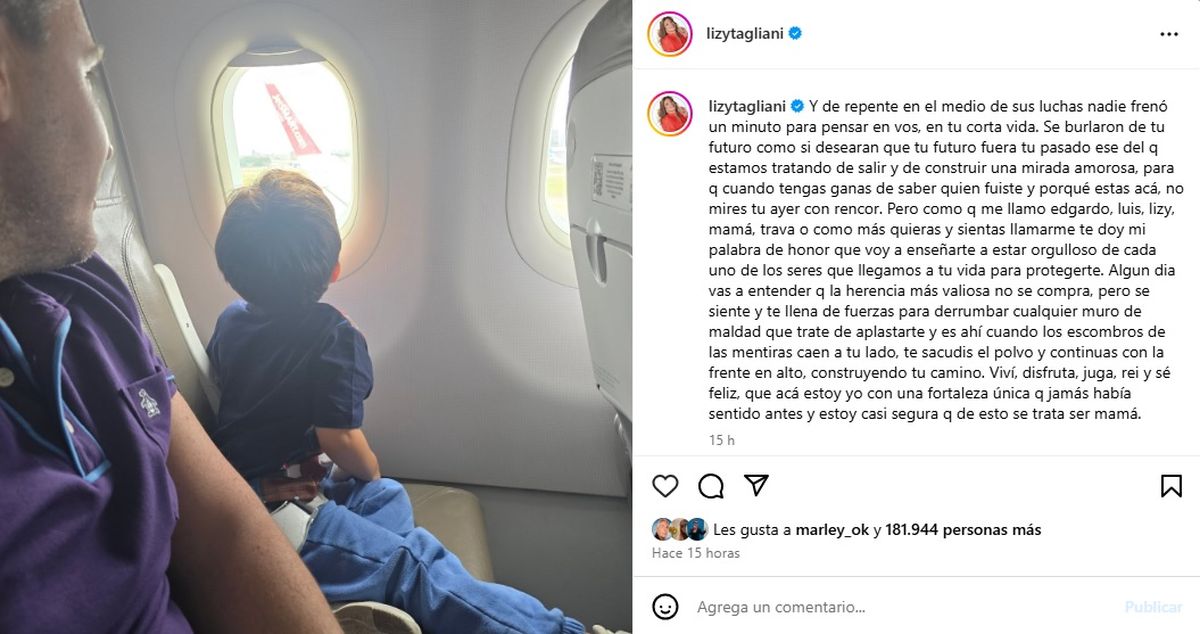Focus the Agrega un comentario field
This screenshot has width=1200, height=634.
tap(900, 607)
